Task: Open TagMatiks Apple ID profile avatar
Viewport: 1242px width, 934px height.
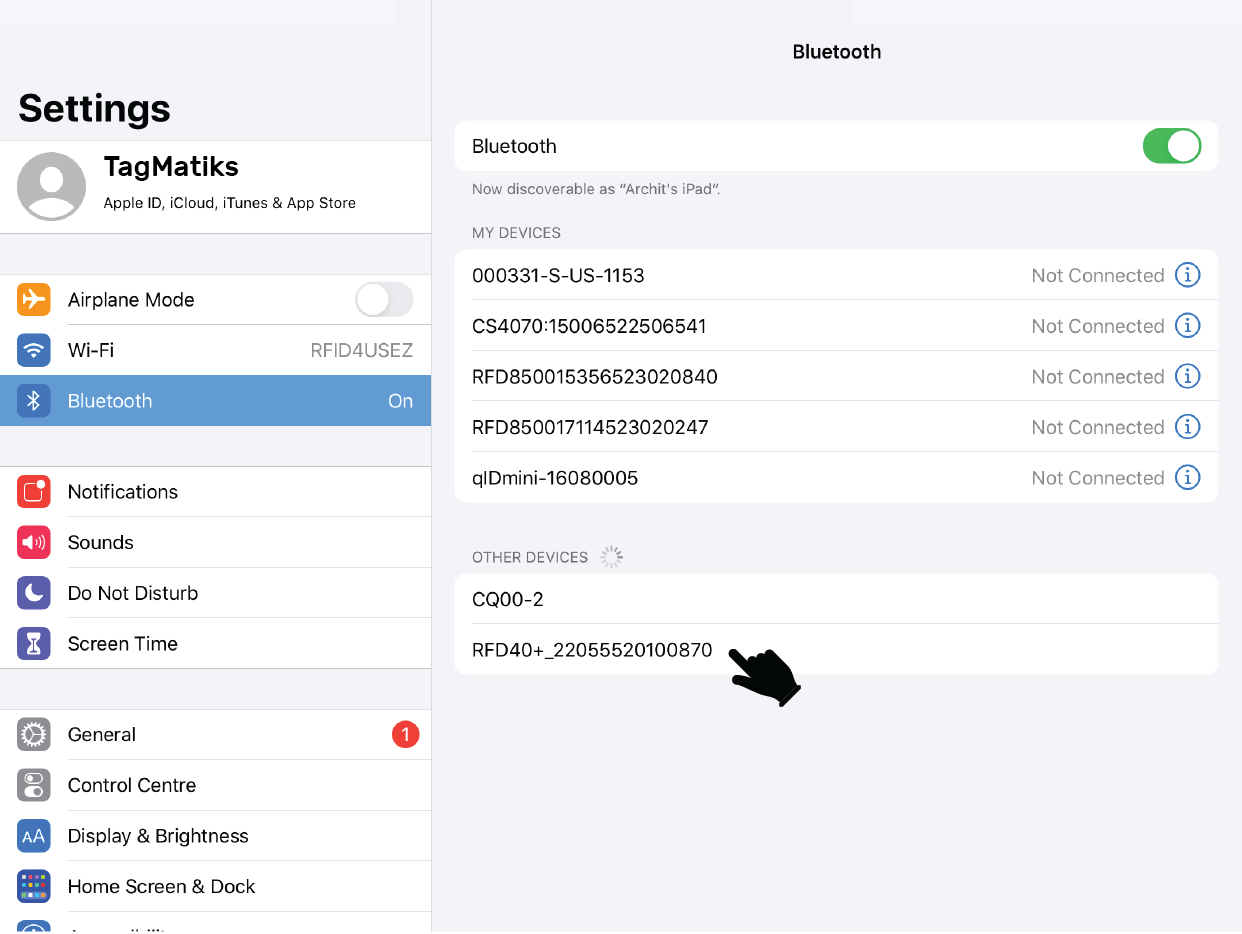Action: click(52, 187)
